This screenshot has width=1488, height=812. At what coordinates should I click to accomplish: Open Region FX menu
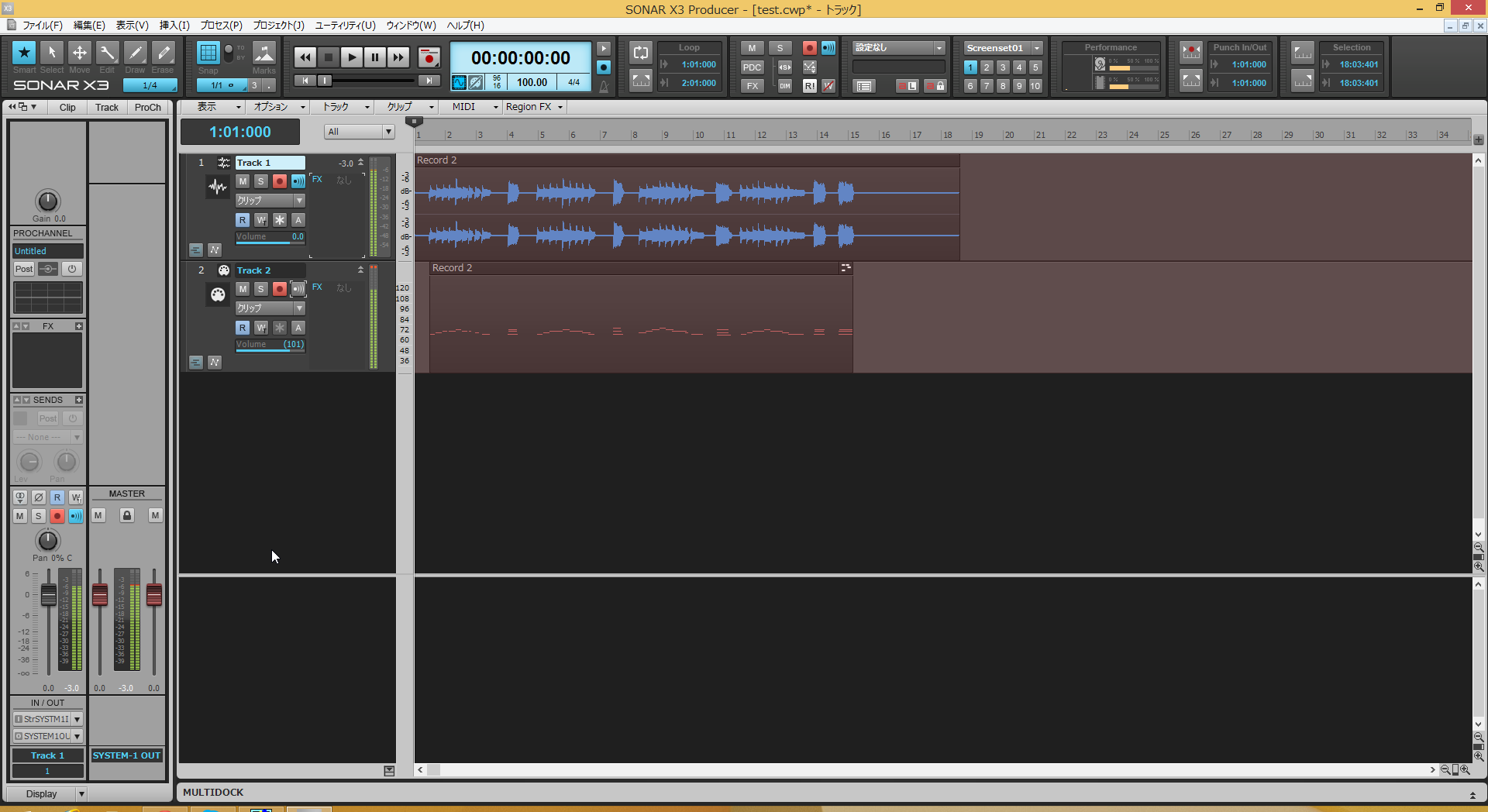click(534, 107)
